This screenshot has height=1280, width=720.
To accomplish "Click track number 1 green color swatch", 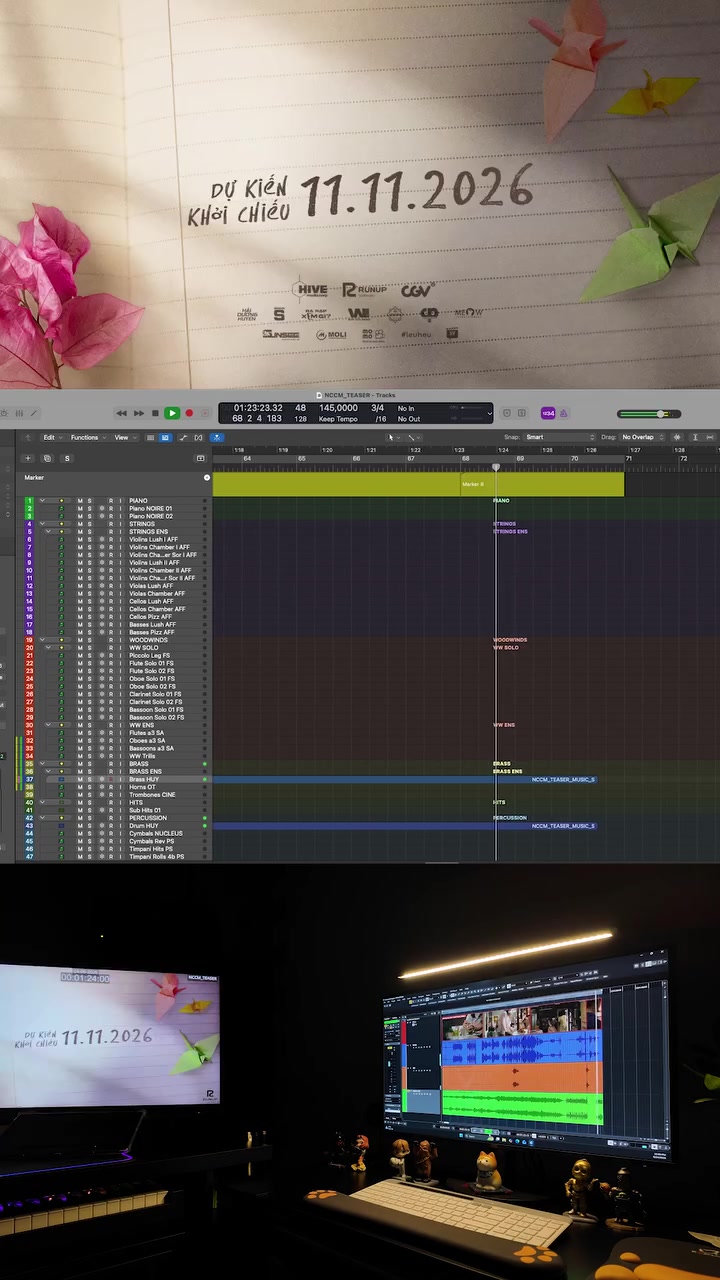I will (x=29, y=501).
